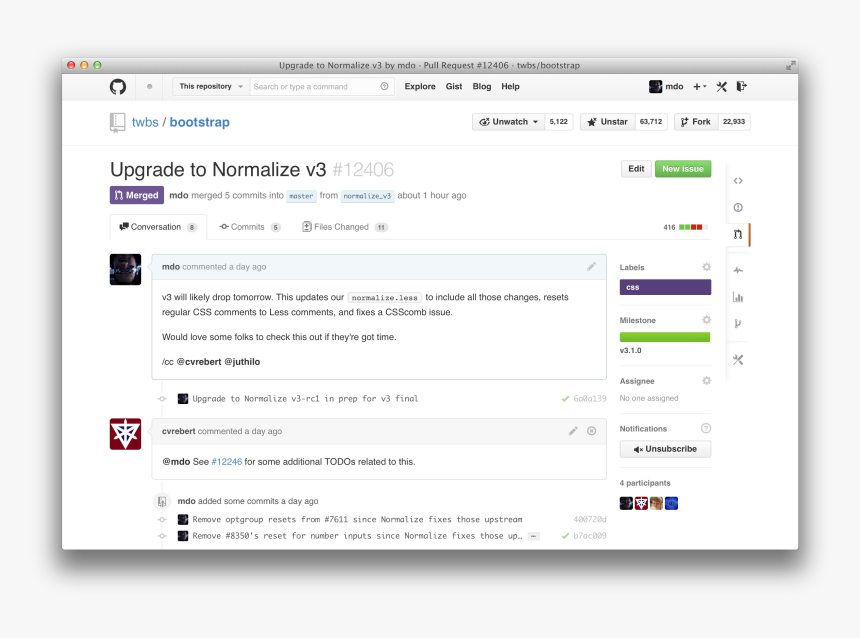Switch to the Files Changed tab

coord(345,227)
